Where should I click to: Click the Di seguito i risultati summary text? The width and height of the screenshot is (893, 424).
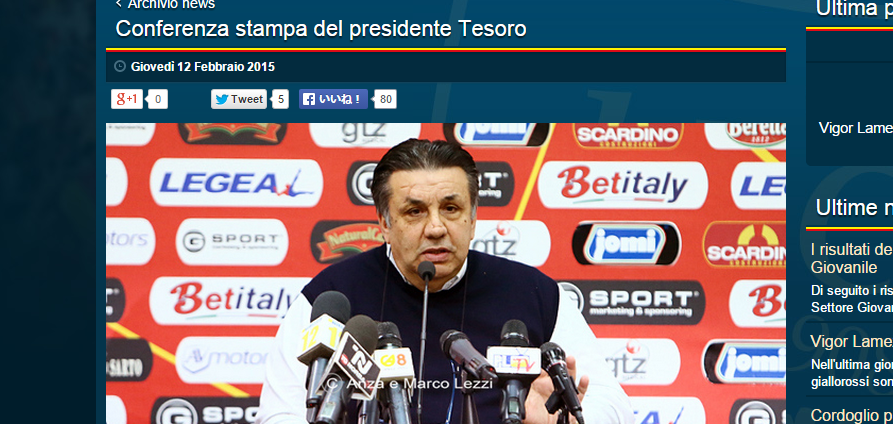pyautogui.click(x=852, y=299)
